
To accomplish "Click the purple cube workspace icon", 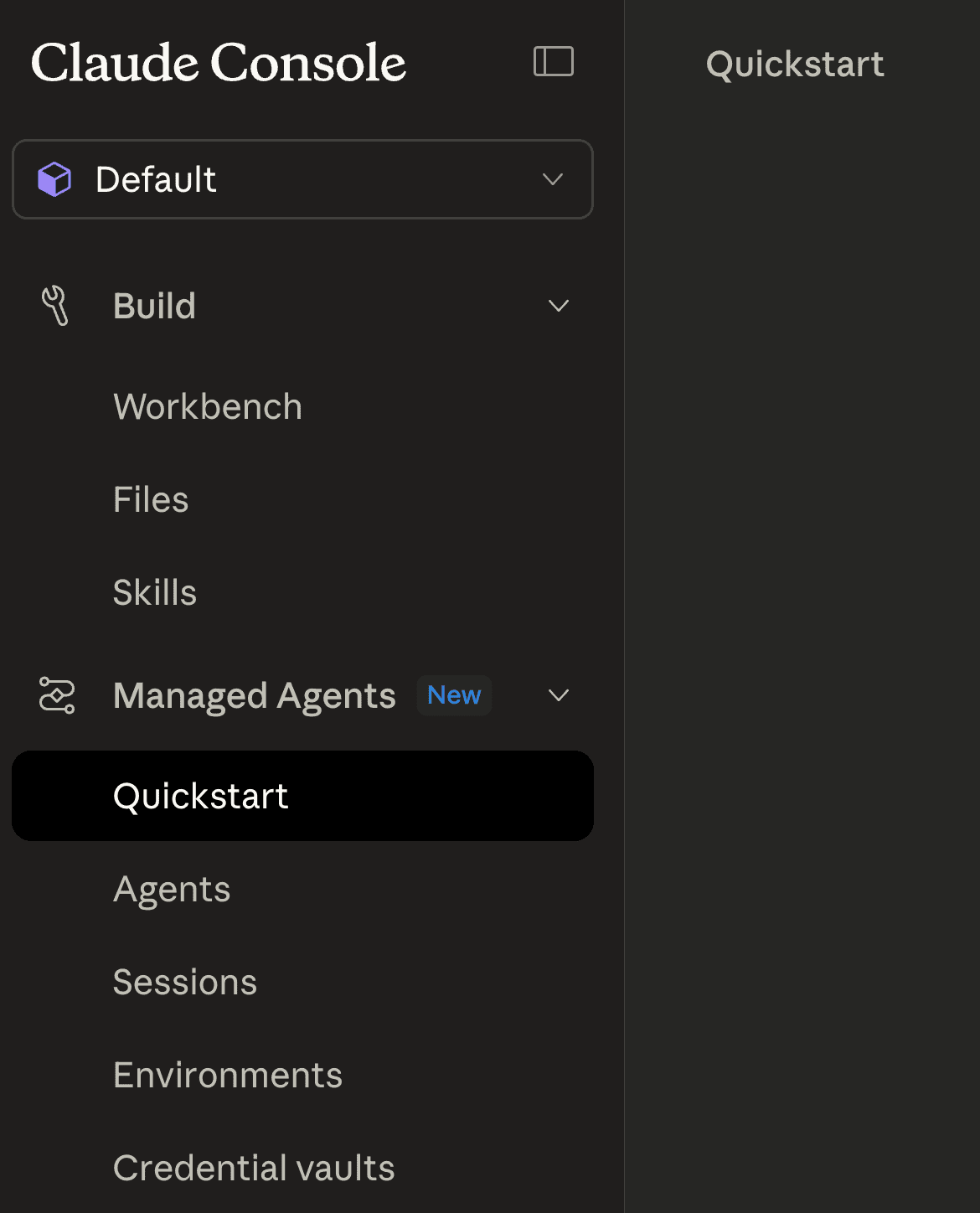I will pos(54,179).
